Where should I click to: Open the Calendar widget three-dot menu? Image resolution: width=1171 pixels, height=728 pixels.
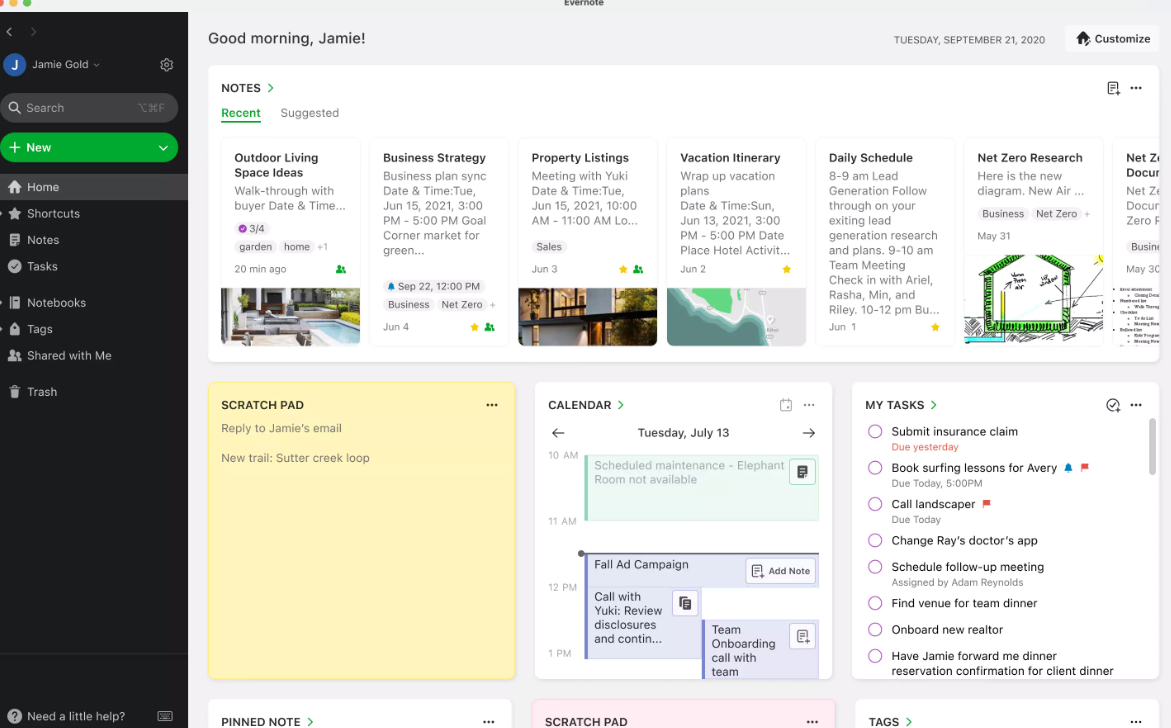pos(809,405)
